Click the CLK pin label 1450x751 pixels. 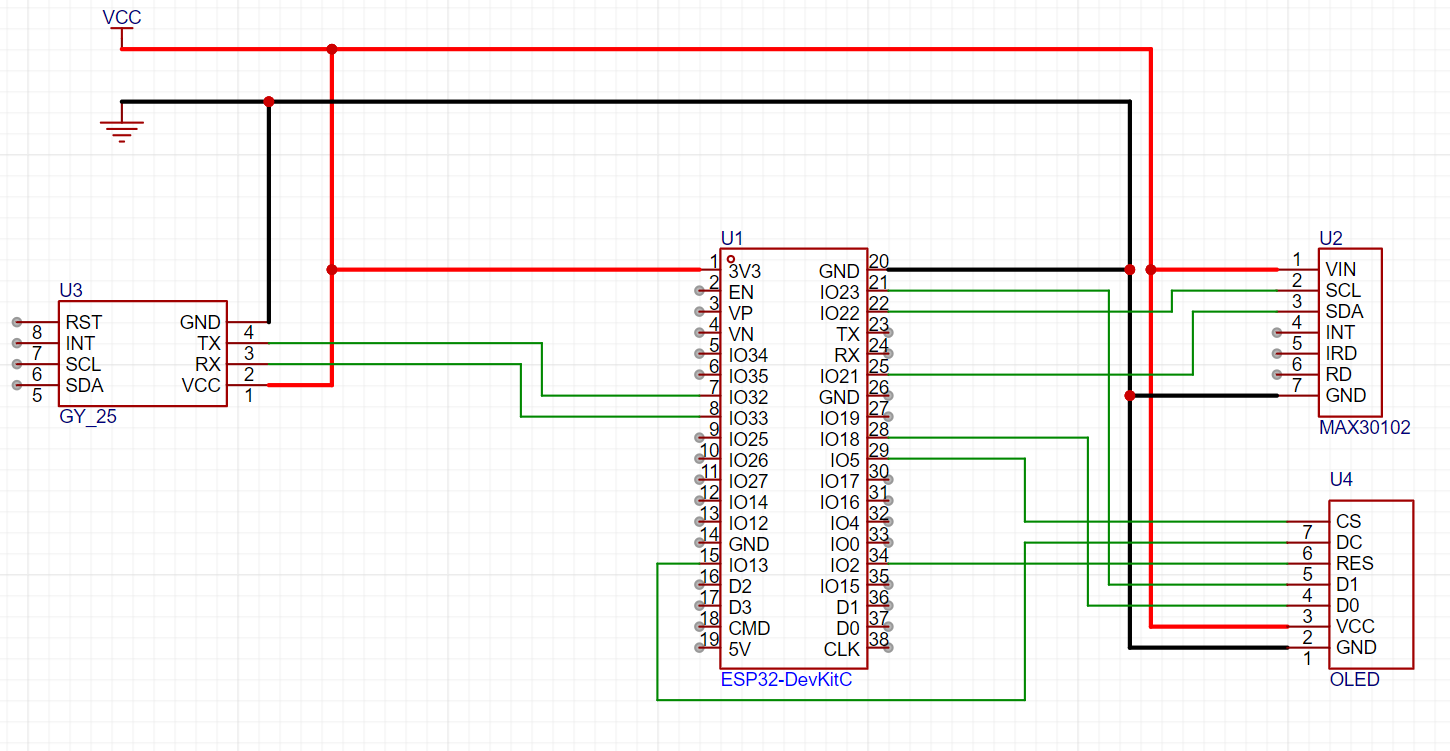(842, 649)
